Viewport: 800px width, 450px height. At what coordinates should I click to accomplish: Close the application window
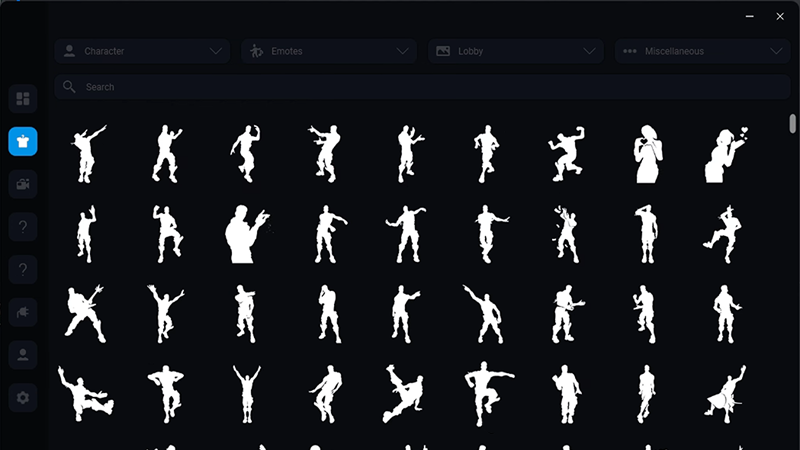click(780, 16)
